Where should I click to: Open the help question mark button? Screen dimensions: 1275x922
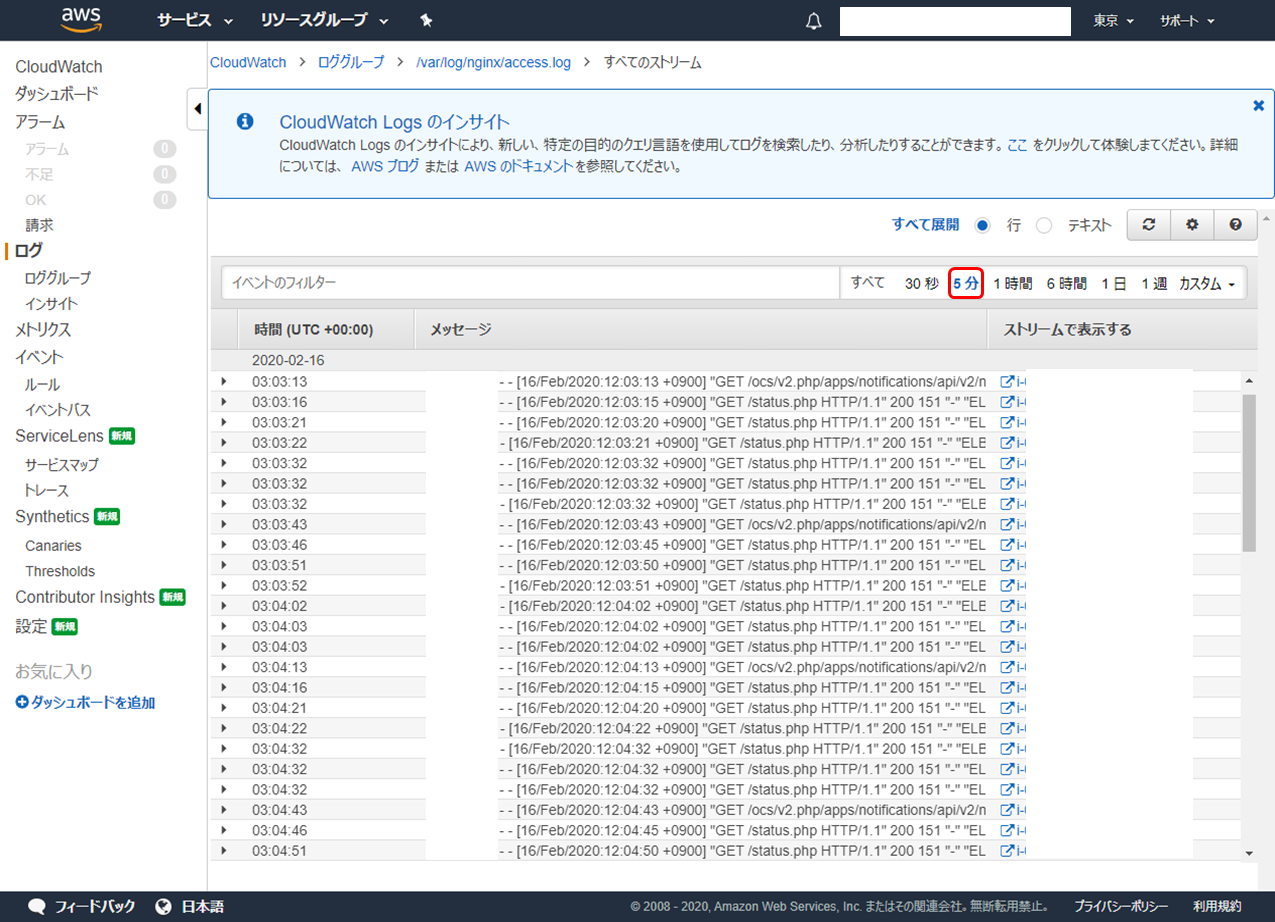(x=1236, y=225)
